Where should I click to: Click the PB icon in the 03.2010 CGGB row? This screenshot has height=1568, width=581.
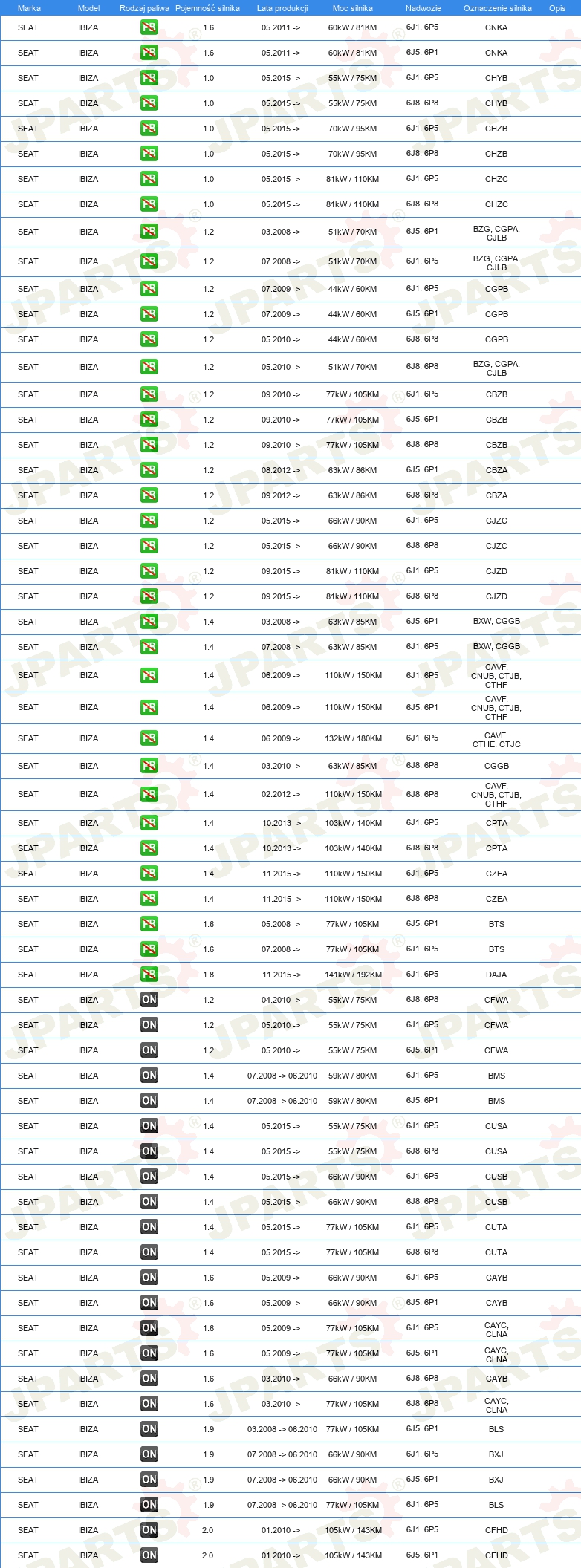[x=149, y=766]
